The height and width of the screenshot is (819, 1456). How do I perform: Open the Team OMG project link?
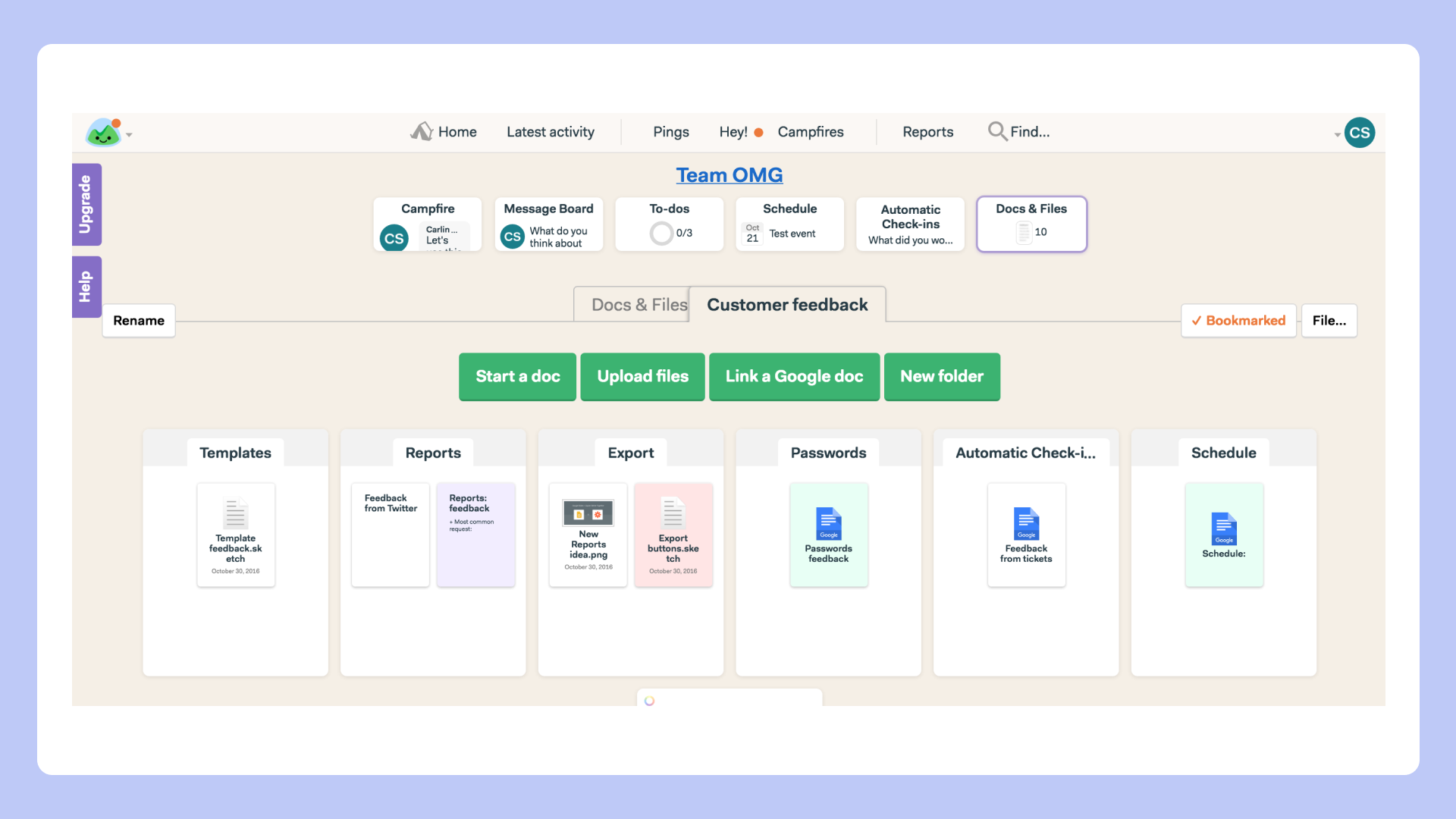pyautogui.click(x=729, y=175)
